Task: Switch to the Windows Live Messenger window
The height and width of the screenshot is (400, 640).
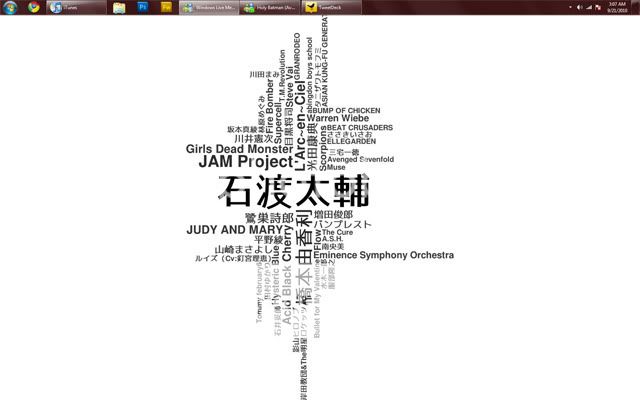Action: [209, 7]
